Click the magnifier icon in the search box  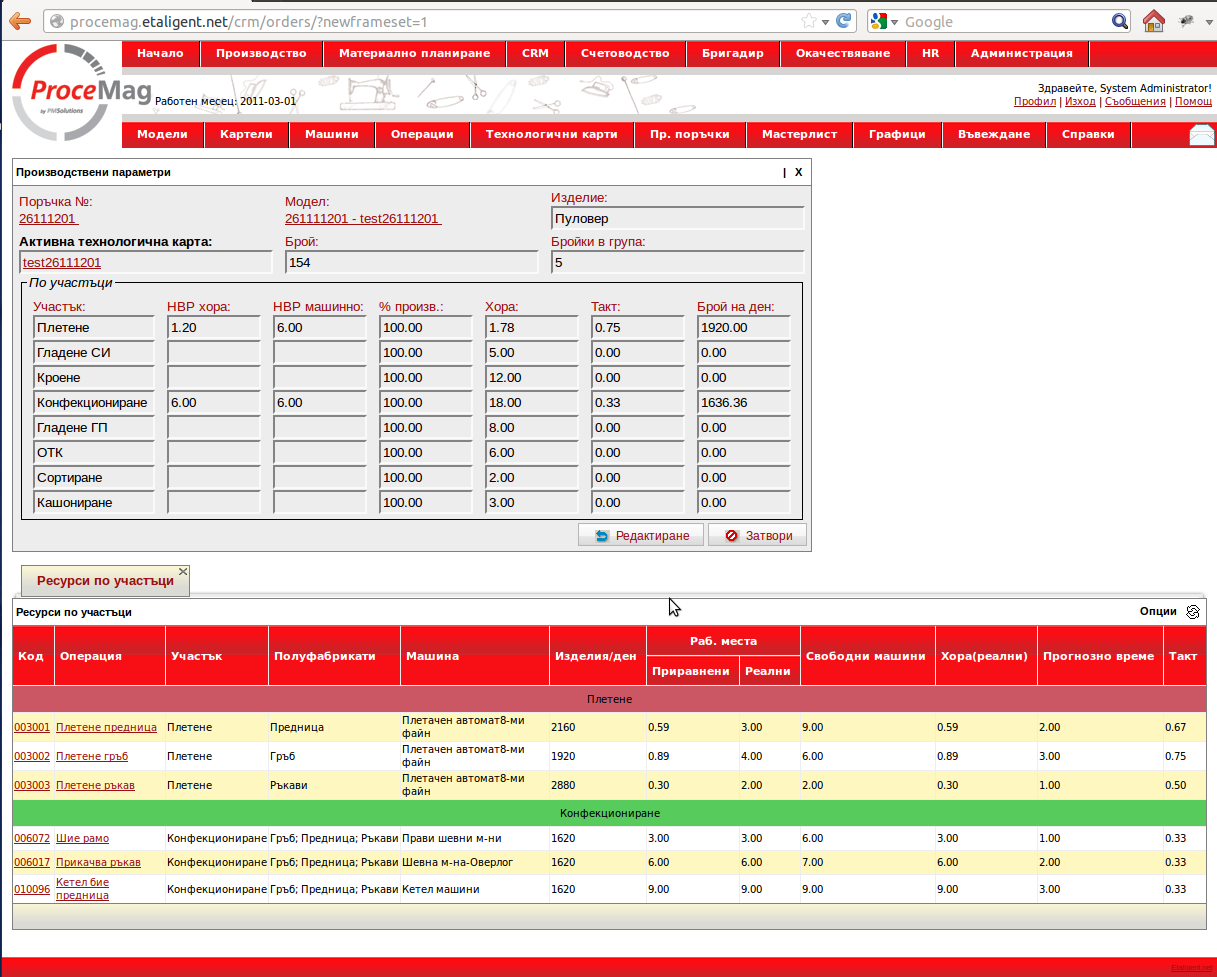point(1120,21)
